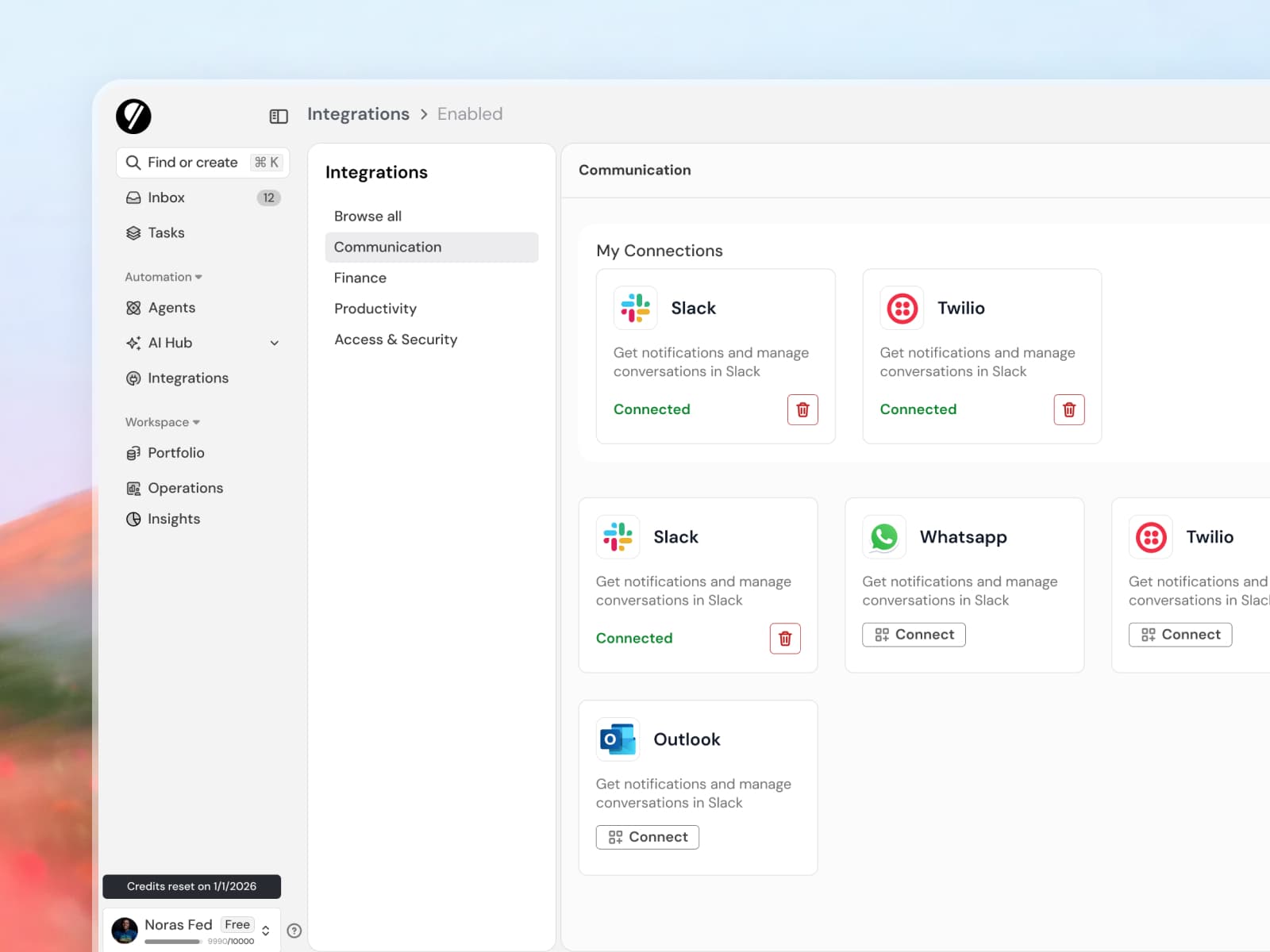1270x952 pixels.
Task: Click the credits usage progress bar
Action: pyautogui.click(x=173, y=942)
